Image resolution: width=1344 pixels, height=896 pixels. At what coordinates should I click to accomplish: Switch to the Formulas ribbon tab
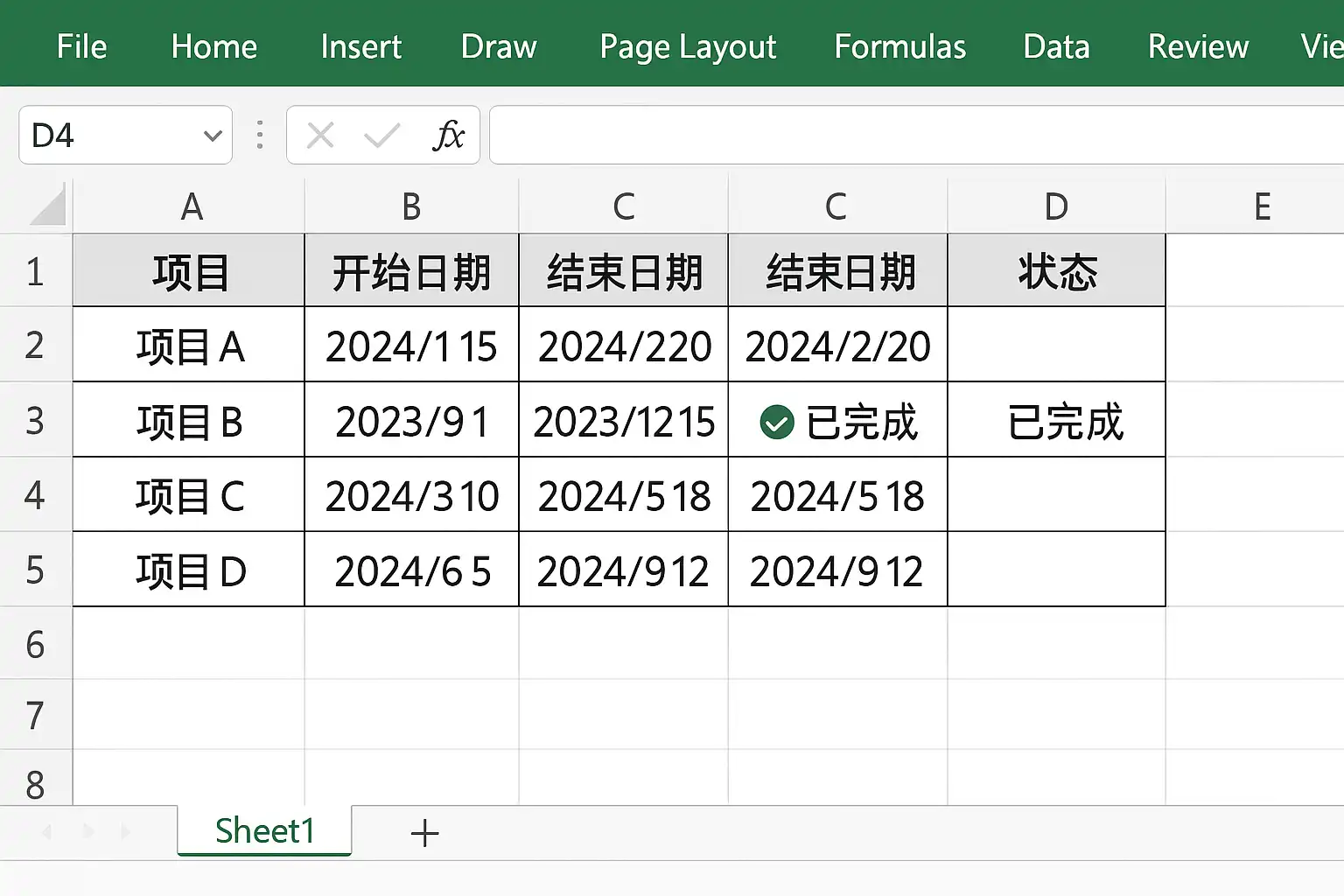pyautogui.click(x=900, y=46)
